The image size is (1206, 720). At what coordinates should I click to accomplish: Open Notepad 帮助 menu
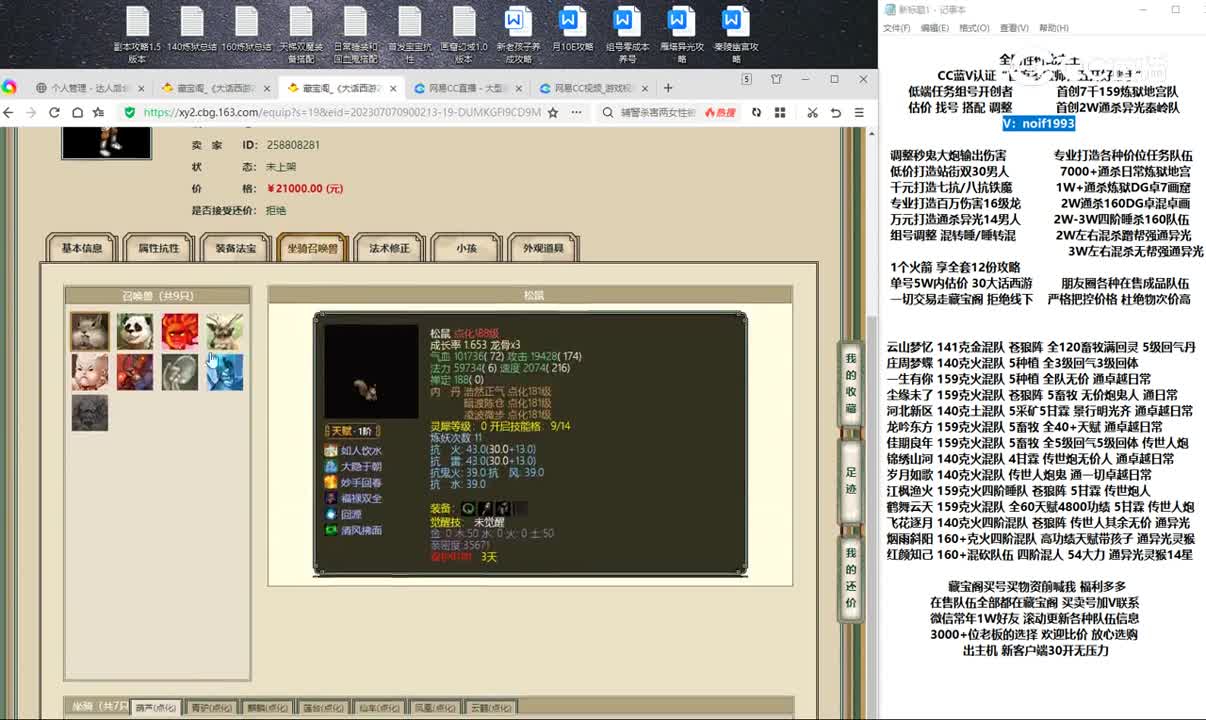pos(1053,28)
